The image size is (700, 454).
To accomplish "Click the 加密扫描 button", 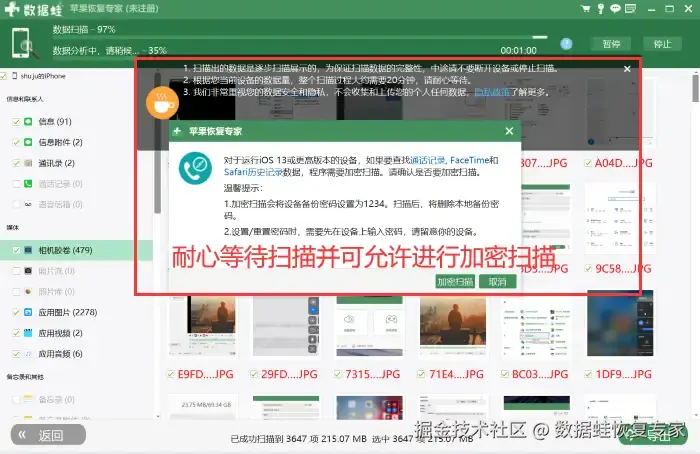I will click(455, 282).
